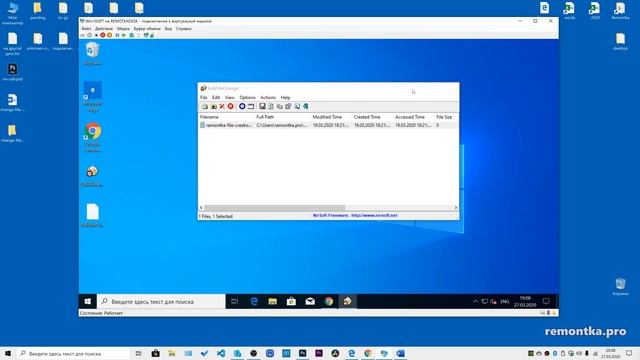Click the Add Folder toolbar icon
This screenshot has width=640, height=360.
[213, 107]
